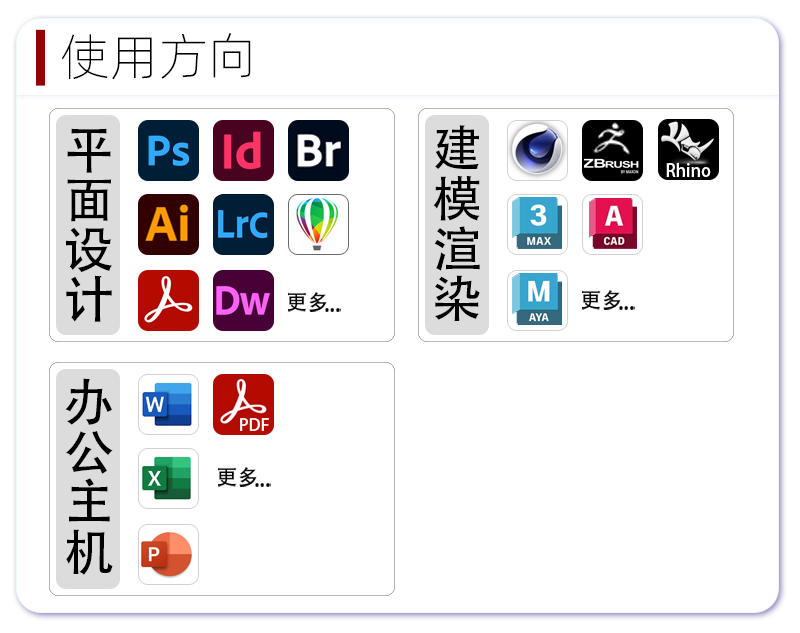Select the Dreamweaver Dw icon

click(x=243, y=300)
